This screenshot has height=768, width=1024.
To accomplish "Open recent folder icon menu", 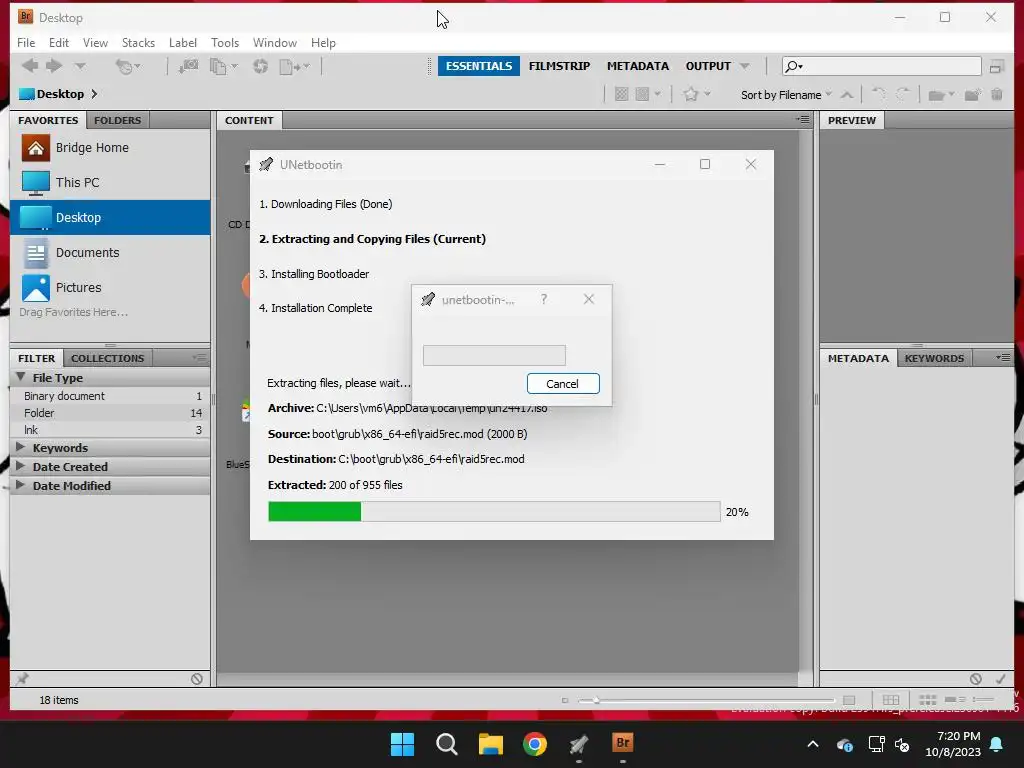I will click(x=941, y=95).
